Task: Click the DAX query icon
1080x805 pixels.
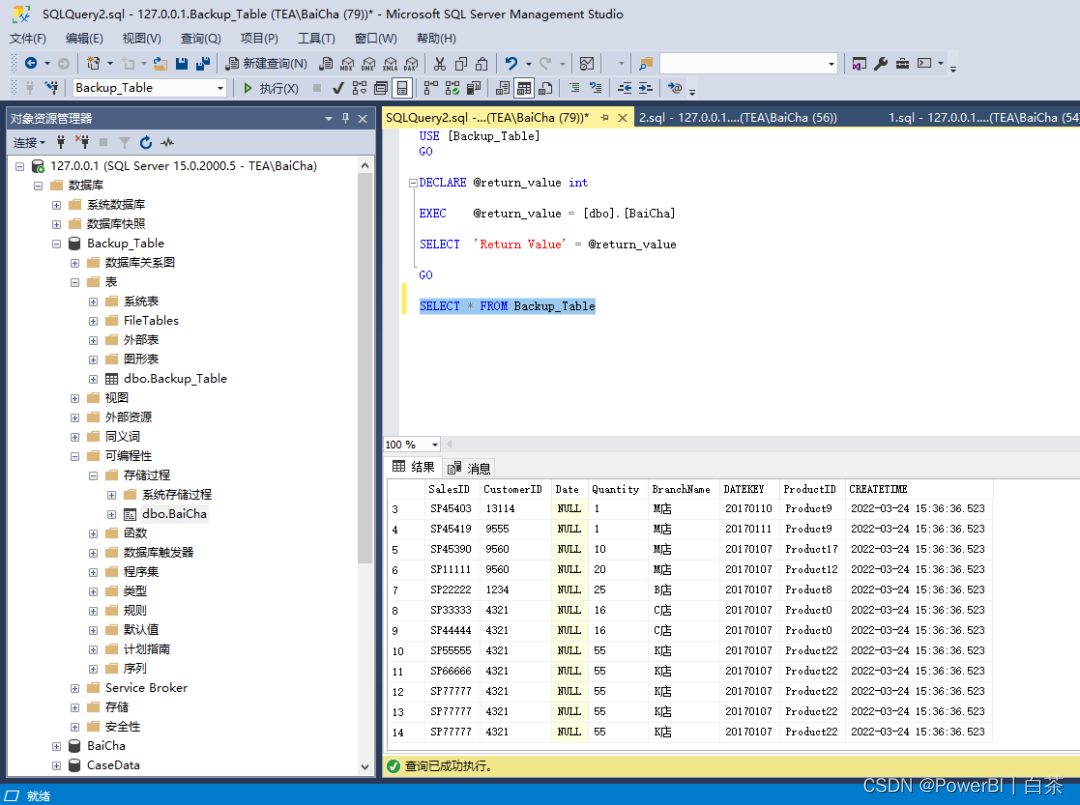Action: [411, 64]
